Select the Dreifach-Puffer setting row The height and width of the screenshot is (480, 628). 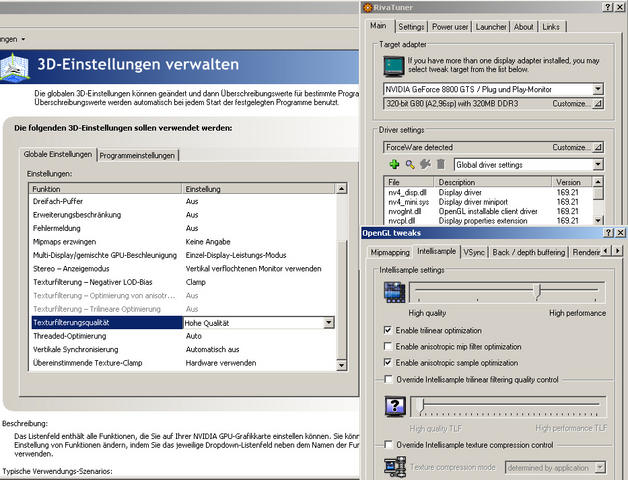pos(183,201)
